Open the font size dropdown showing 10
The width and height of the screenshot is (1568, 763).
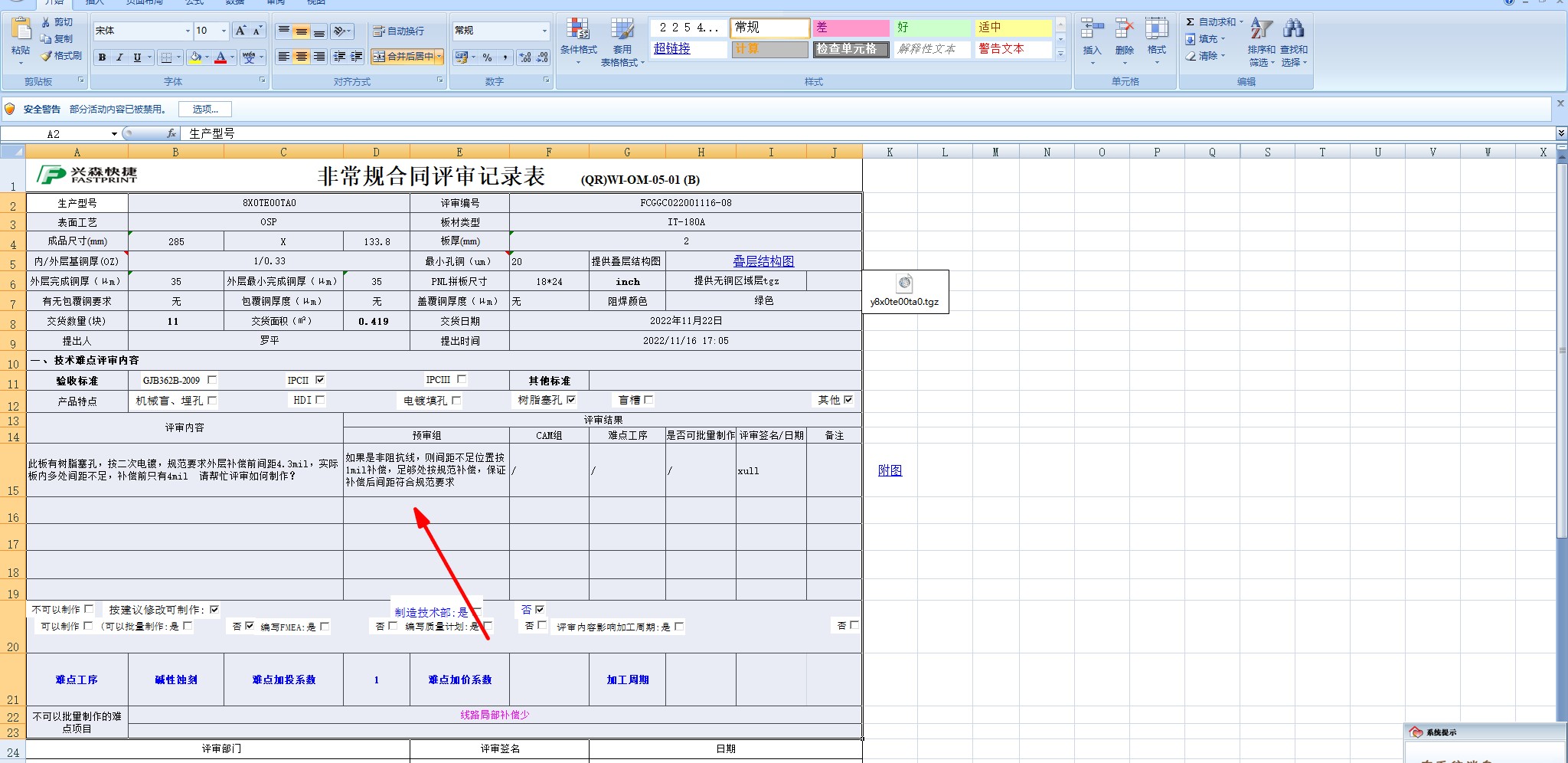224,31
